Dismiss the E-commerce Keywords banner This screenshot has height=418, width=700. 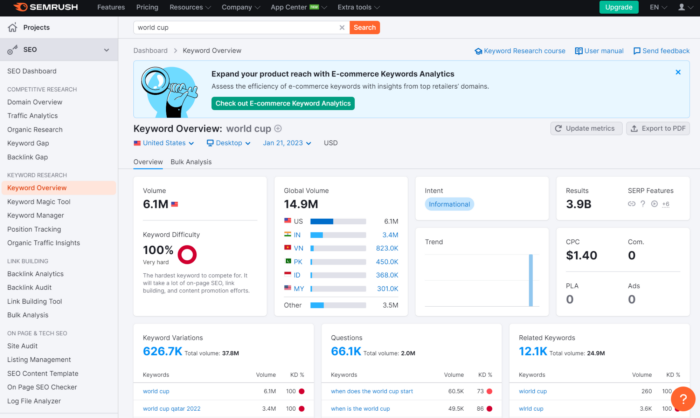point(678,72)
